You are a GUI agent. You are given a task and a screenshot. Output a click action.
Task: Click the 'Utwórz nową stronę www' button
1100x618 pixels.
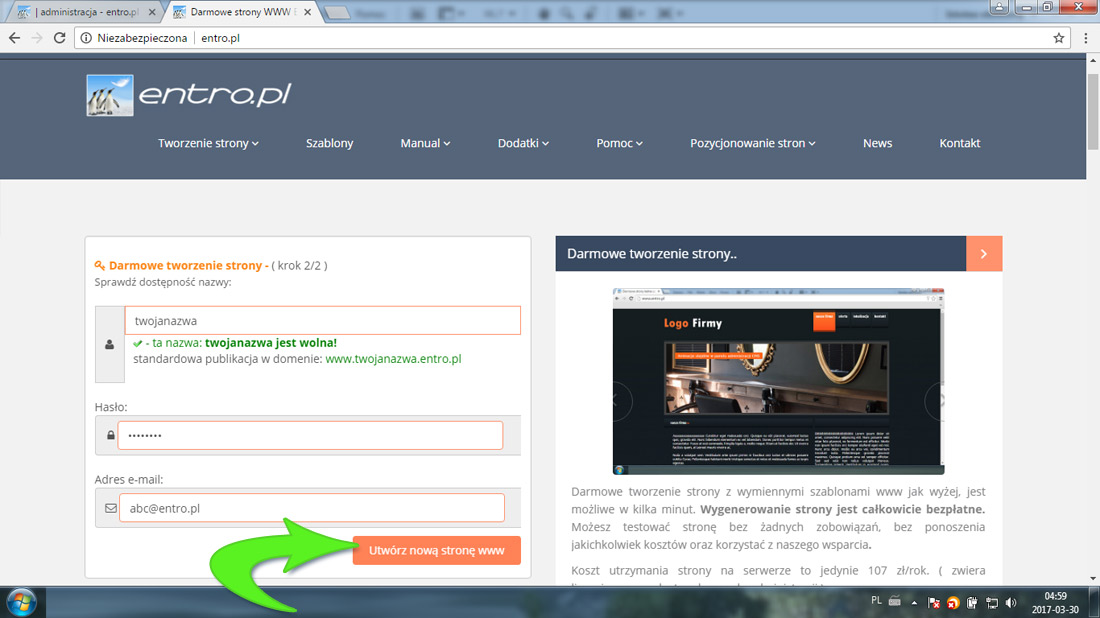click(436, 551)
